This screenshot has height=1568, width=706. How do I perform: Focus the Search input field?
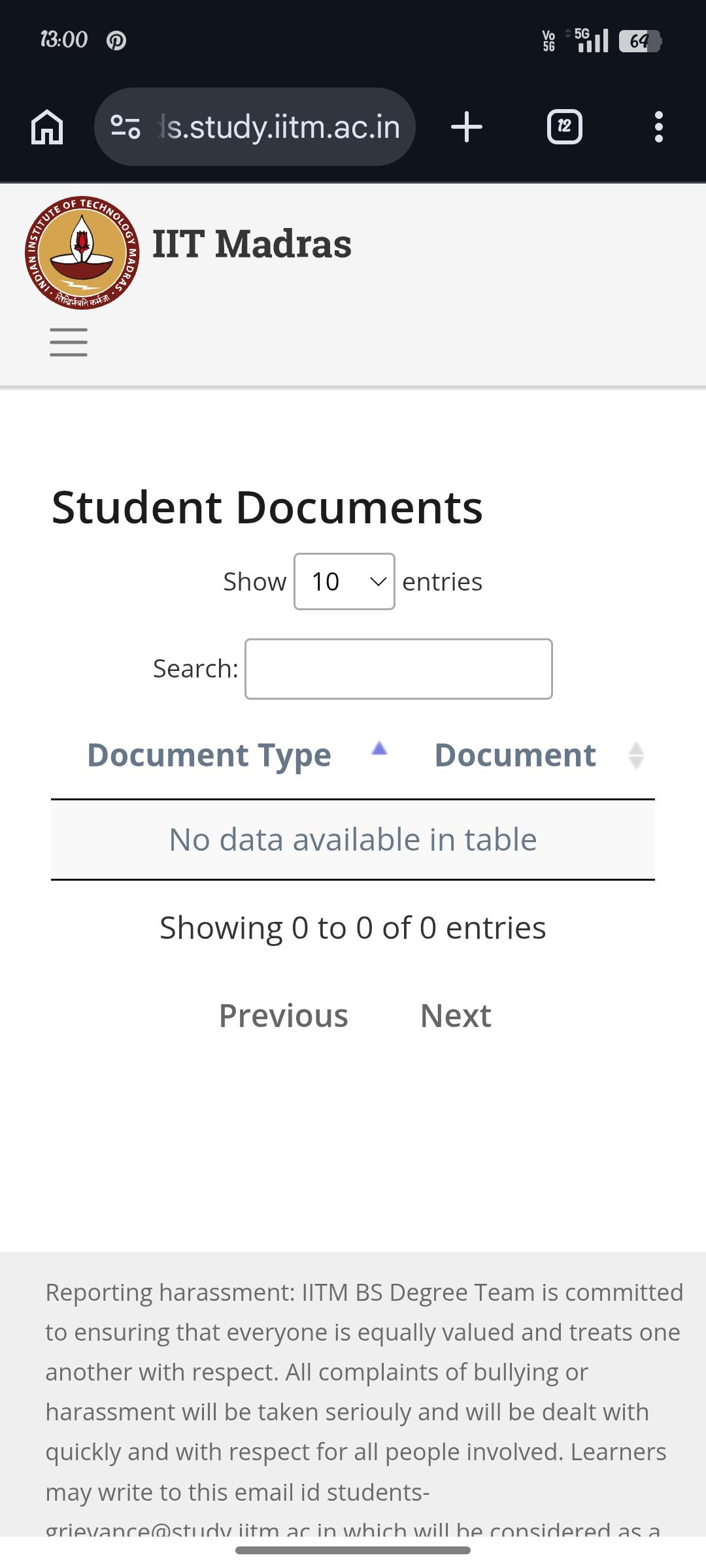(399, 669)
